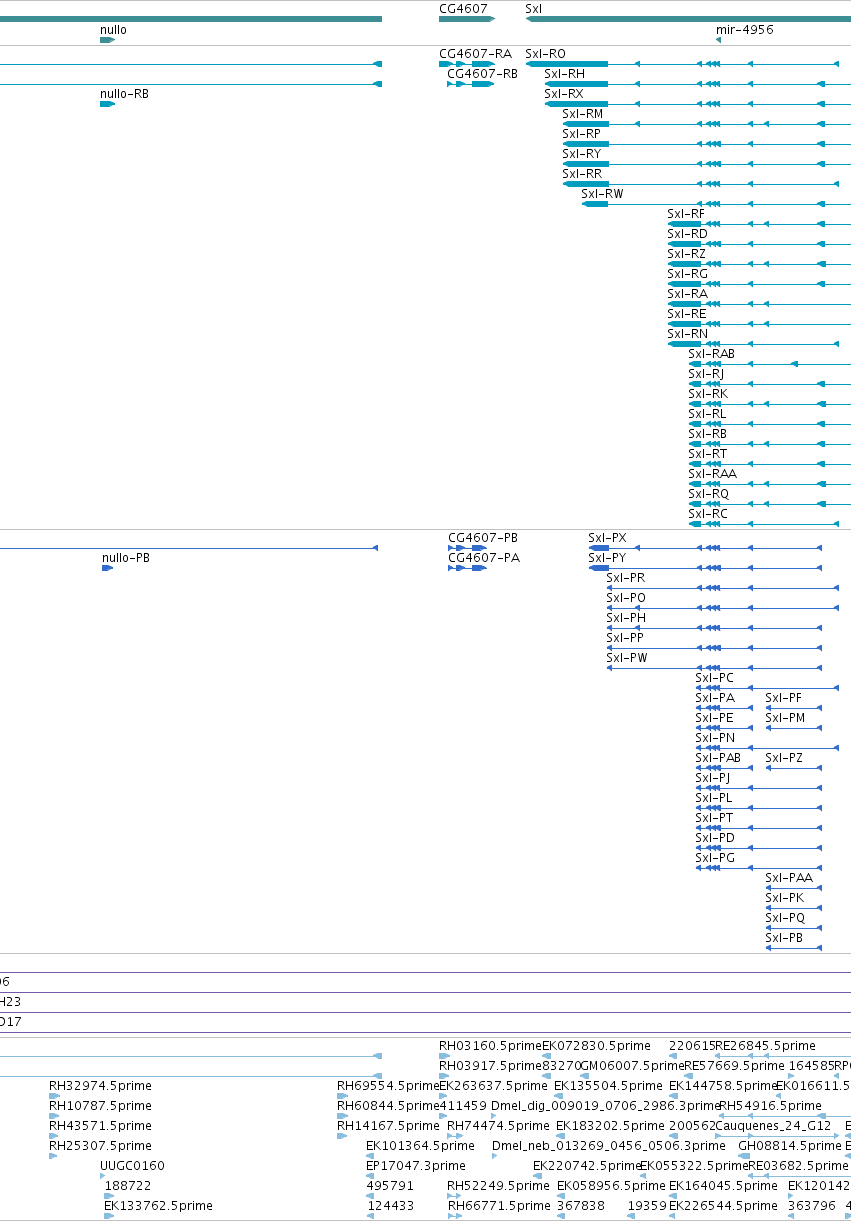Click the nullo-PB protein glyph
Screen dimensions: 851x1221
click(108, 568)
